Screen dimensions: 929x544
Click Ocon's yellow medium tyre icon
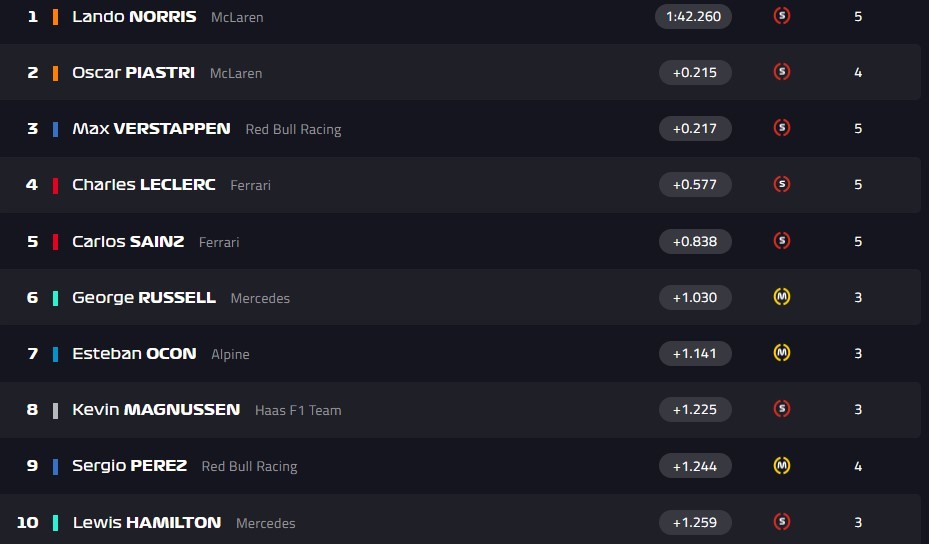click(782, 353)
